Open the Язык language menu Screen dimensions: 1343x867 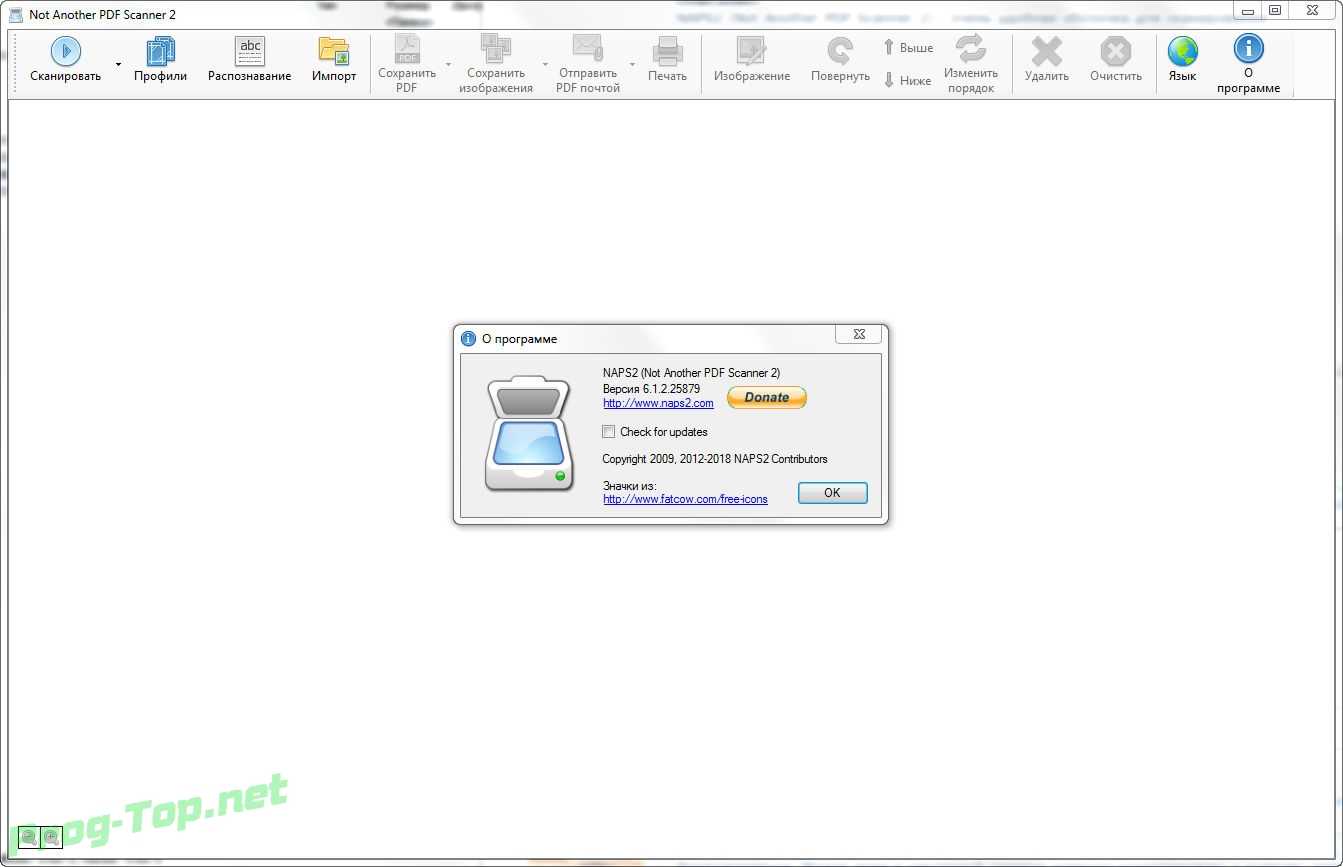[x=1182, y=62]
